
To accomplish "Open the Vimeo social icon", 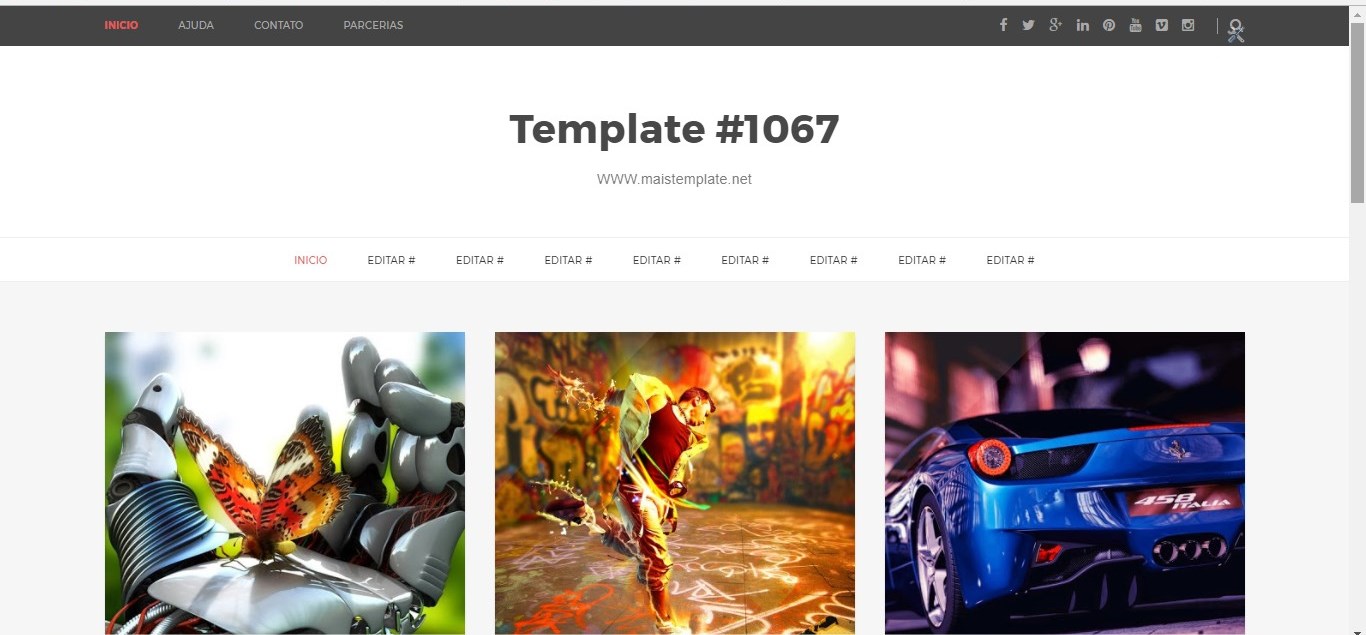I will point(1161,25).
